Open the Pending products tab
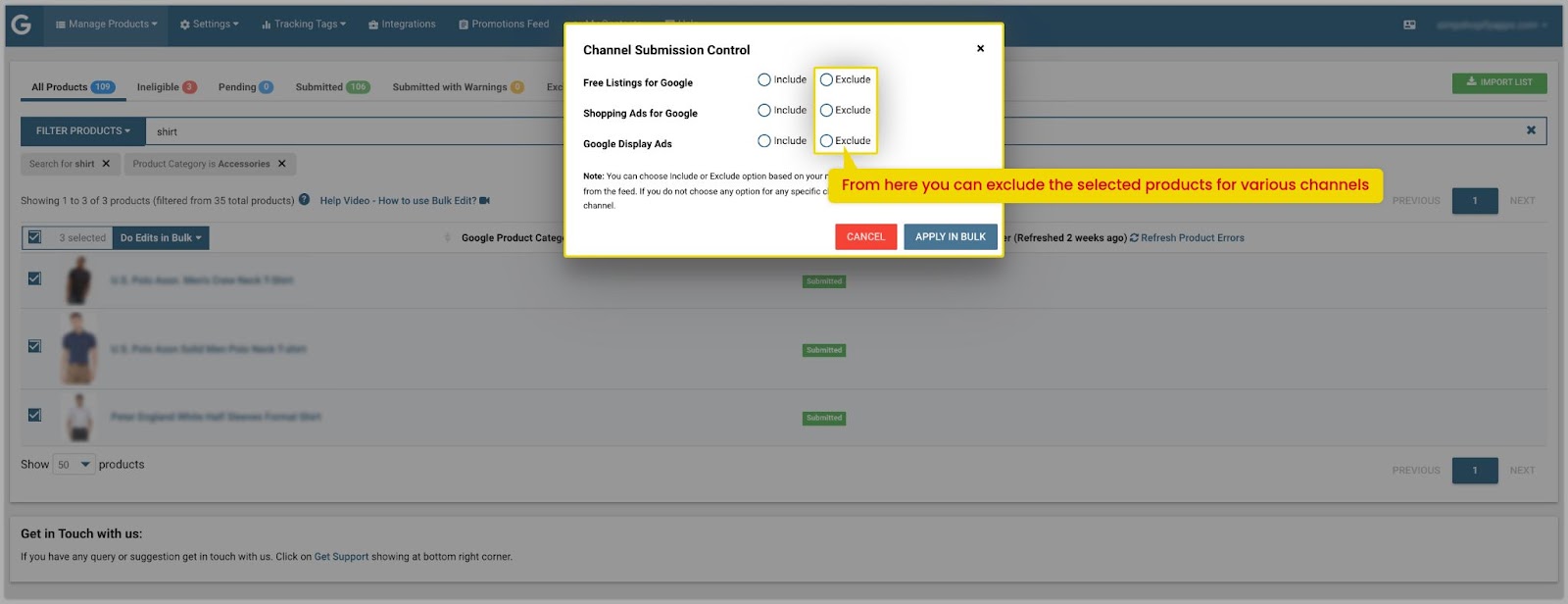Image resolution: width=1568 pixels, height=604 pixels. click(245, 87)
